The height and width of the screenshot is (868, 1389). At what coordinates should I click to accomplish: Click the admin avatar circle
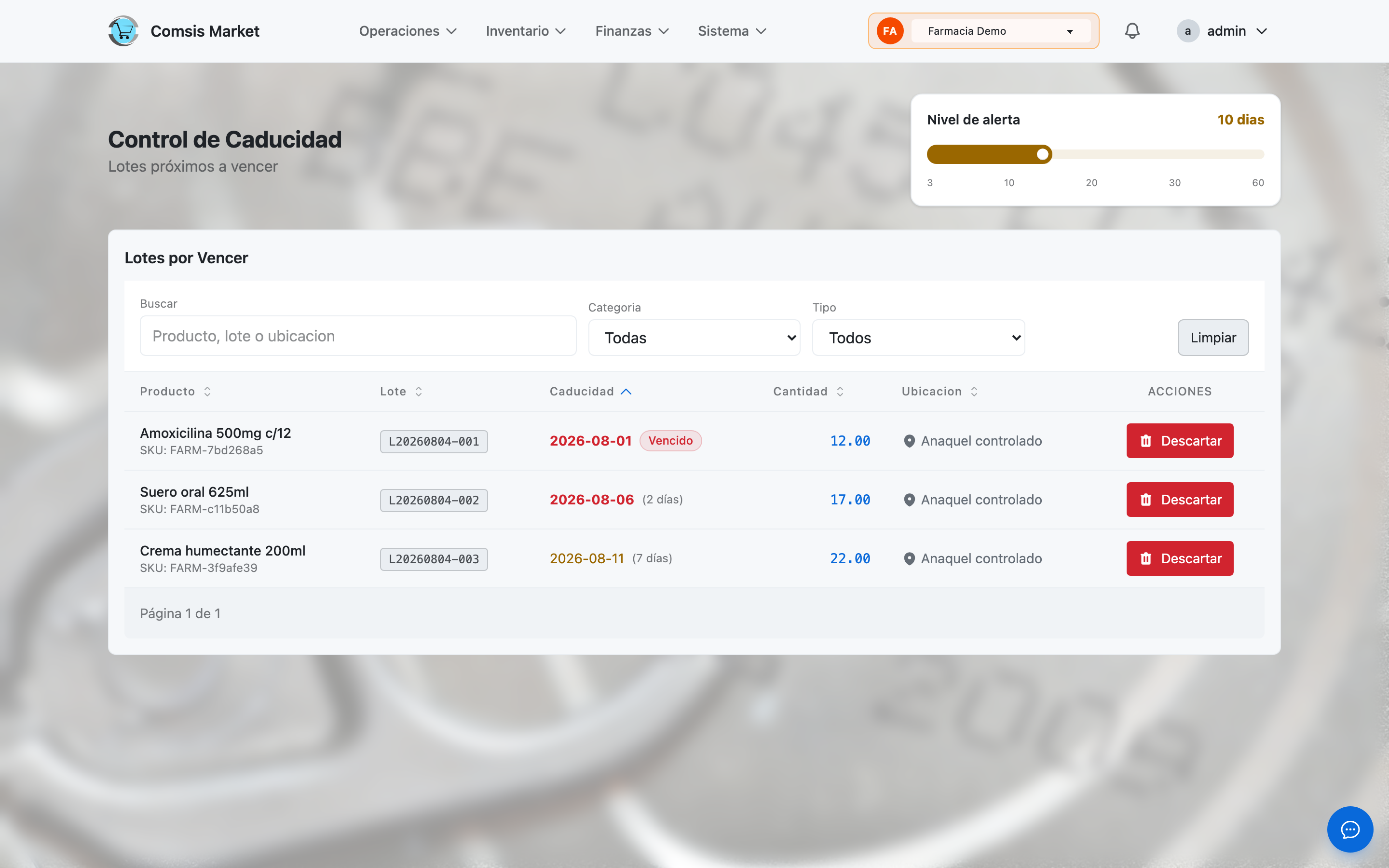[1187, 31]
